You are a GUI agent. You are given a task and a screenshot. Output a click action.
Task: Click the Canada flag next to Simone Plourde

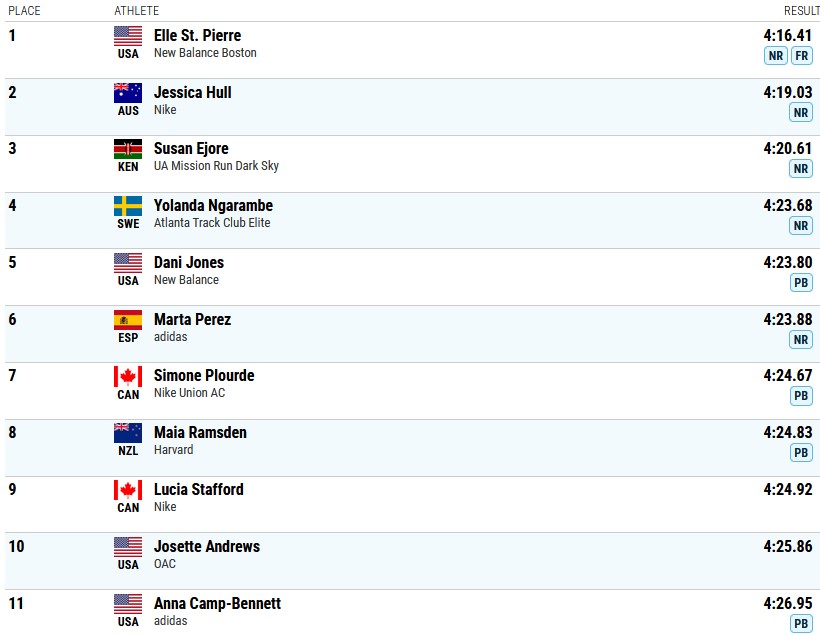pyautogui.click(x=128, y=376)
